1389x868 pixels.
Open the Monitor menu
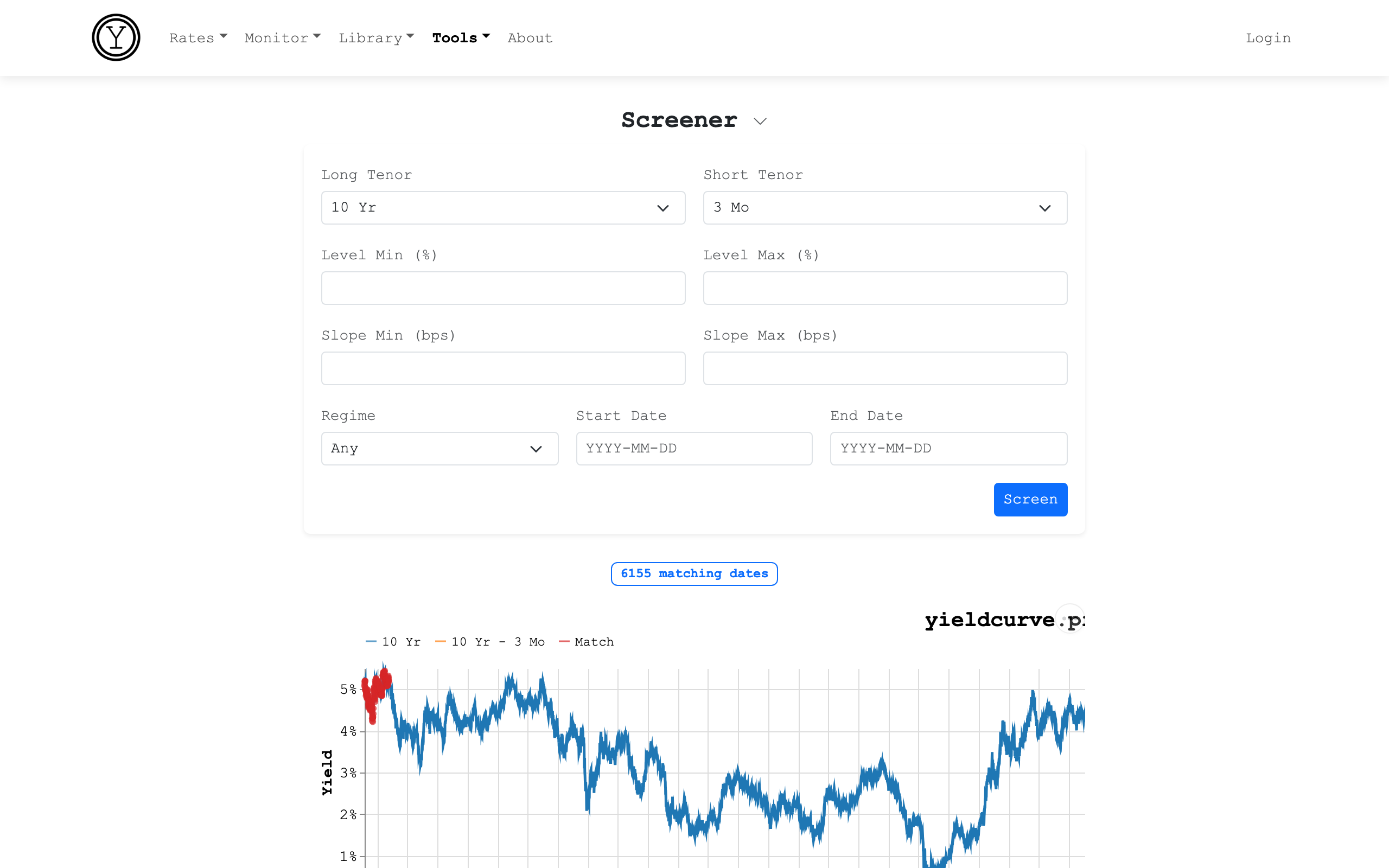point(282,38)
